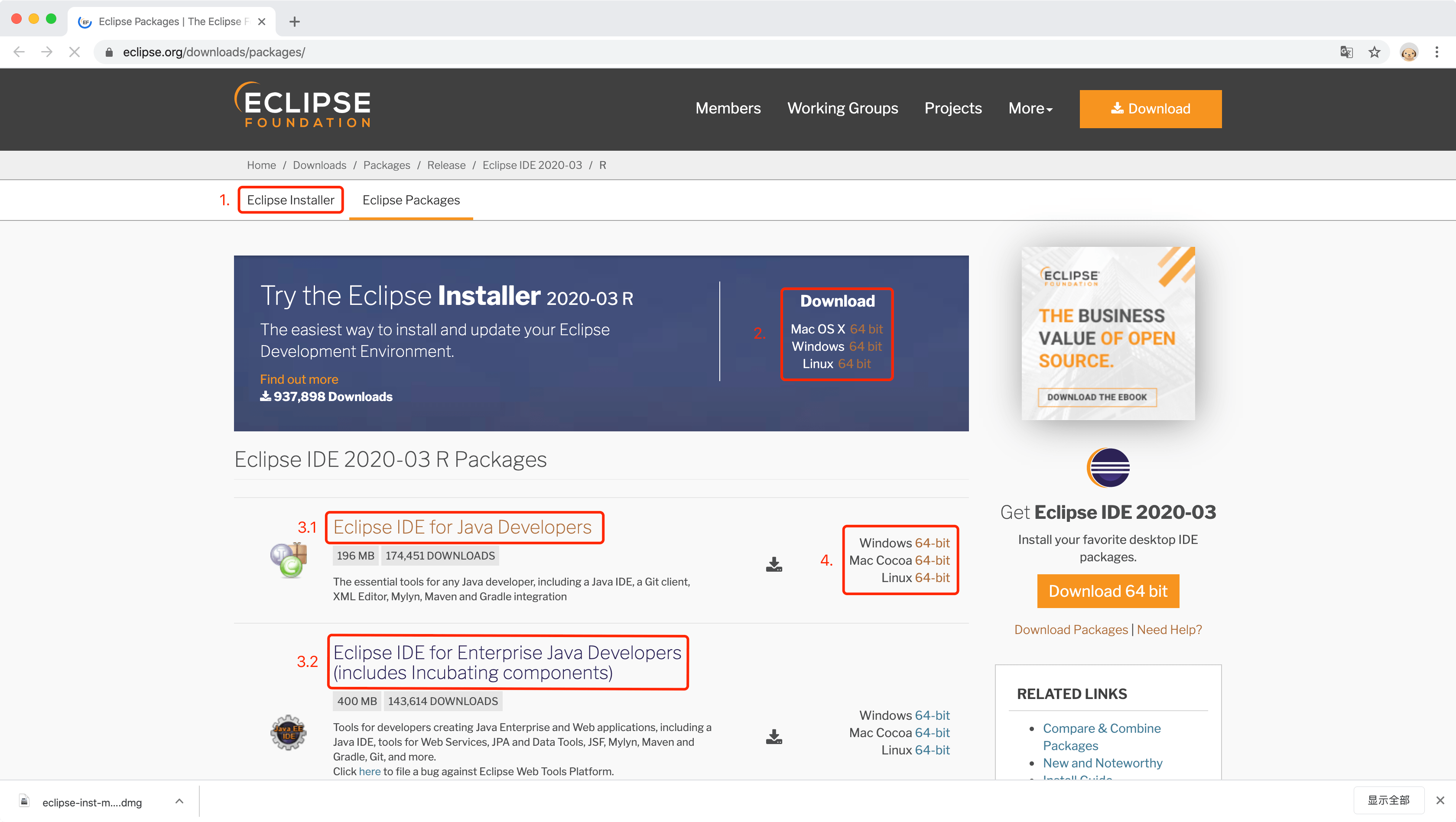This screenshot has width=1456, height=822.
Task: Click the address bar URL
Action: [214, 52]
